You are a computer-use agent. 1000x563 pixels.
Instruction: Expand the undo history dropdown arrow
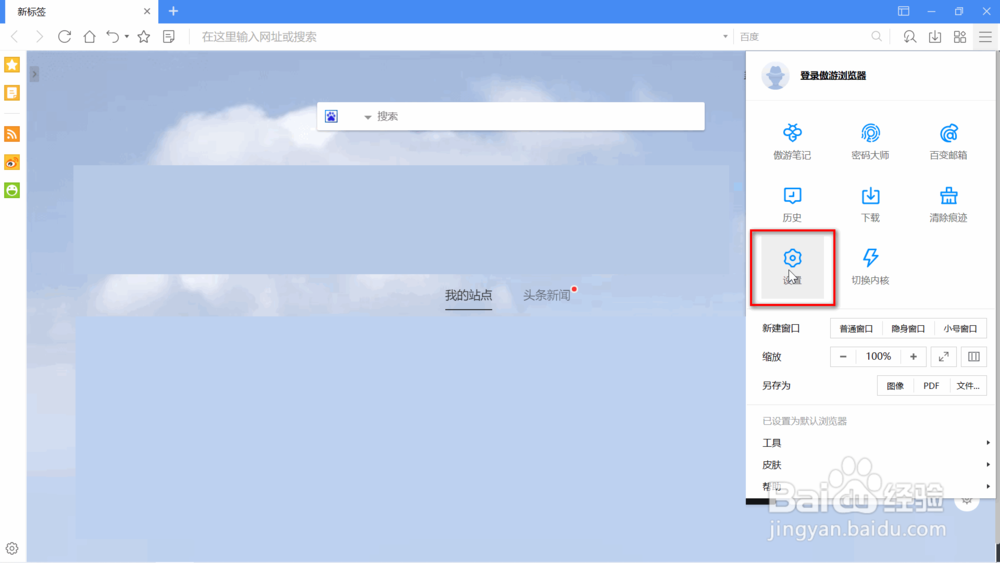coord(127,37)
